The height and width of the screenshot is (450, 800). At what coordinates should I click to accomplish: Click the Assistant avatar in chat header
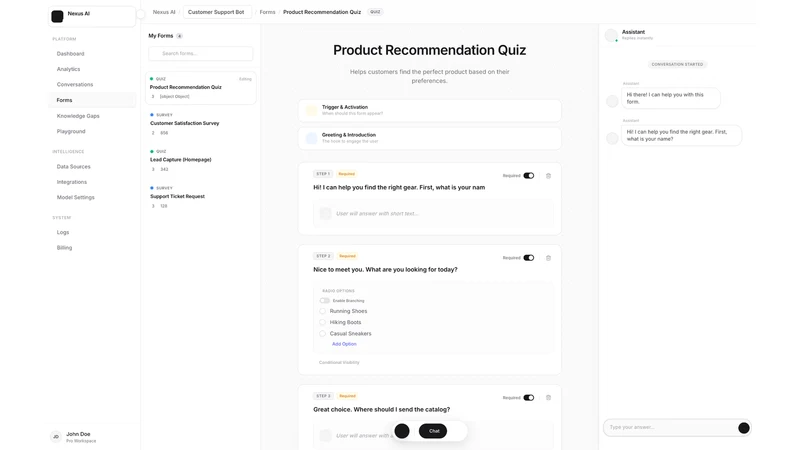point(611,35)
